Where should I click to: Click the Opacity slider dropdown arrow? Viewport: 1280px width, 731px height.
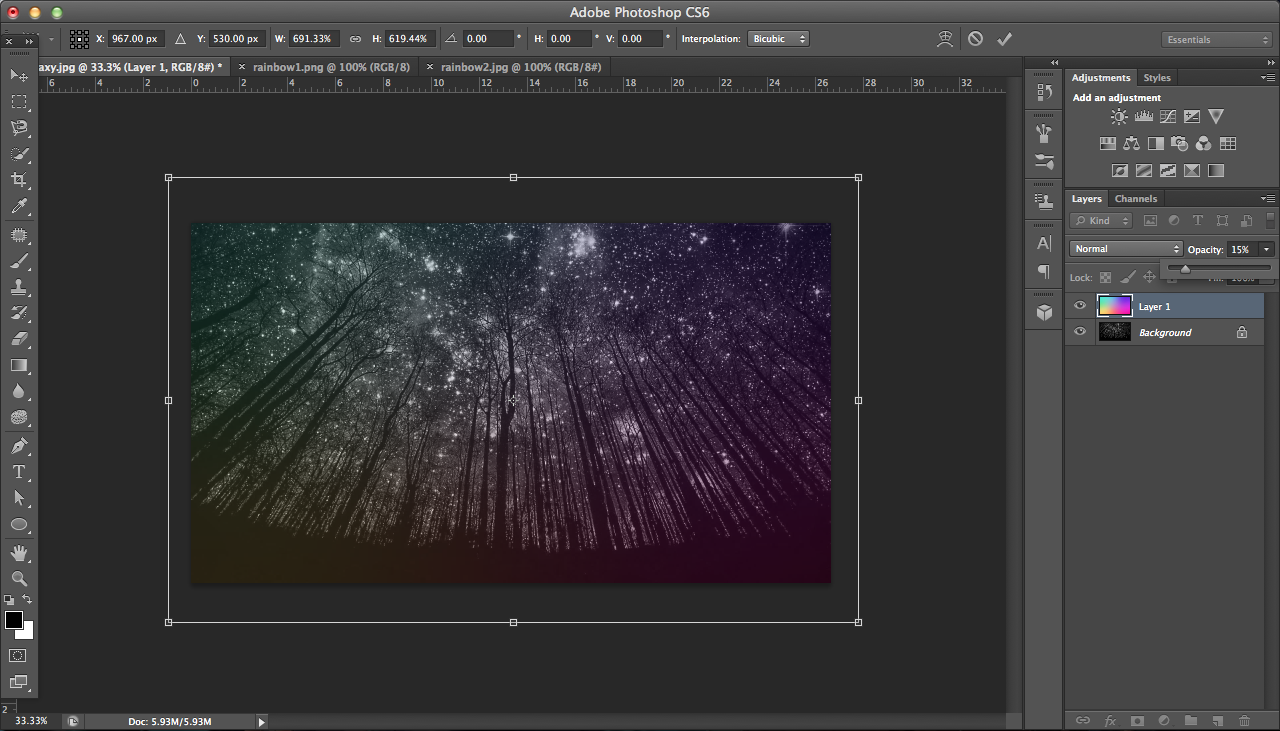[x=1267, y=249]
